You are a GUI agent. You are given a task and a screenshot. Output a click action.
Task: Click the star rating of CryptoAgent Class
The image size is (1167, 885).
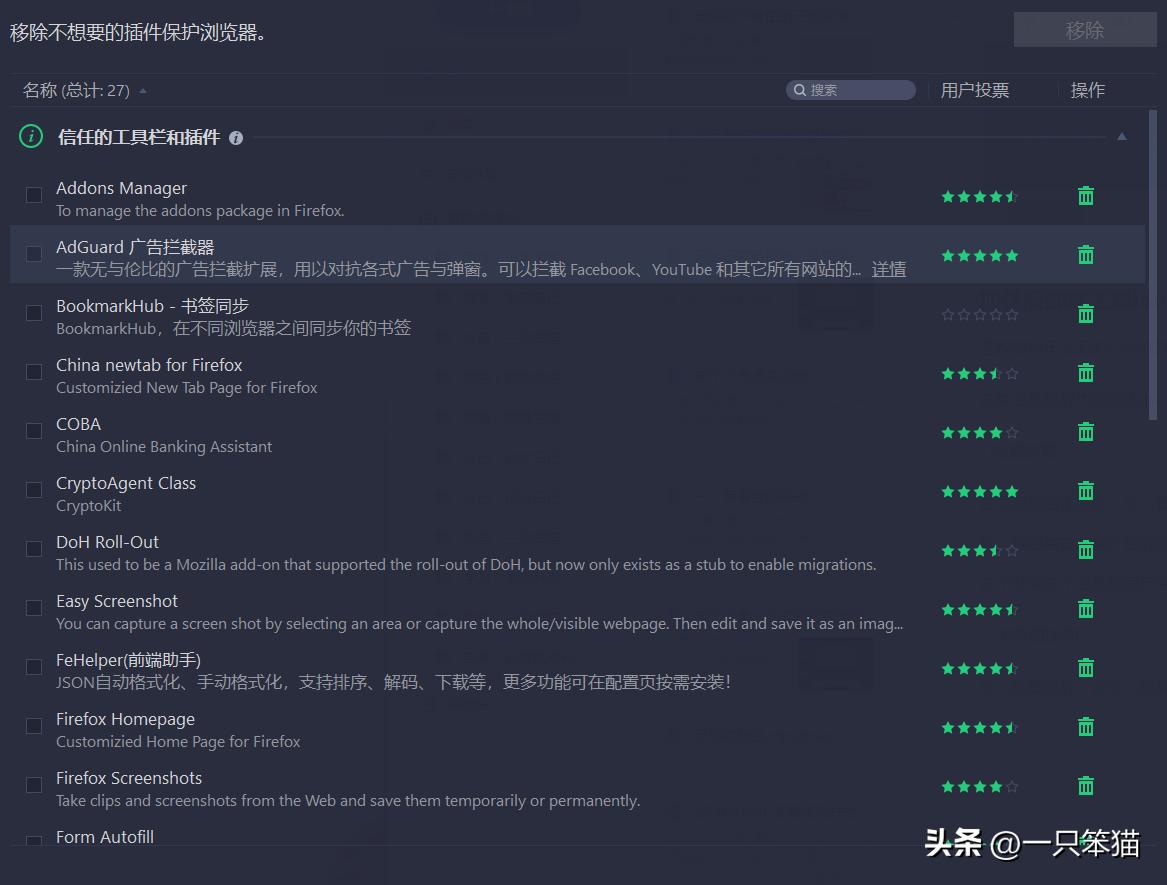[x=979, y=491]
